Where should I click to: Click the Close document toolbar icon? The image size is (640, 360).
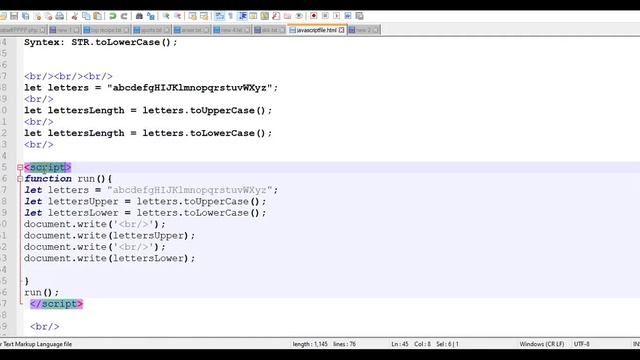point(37,16)
